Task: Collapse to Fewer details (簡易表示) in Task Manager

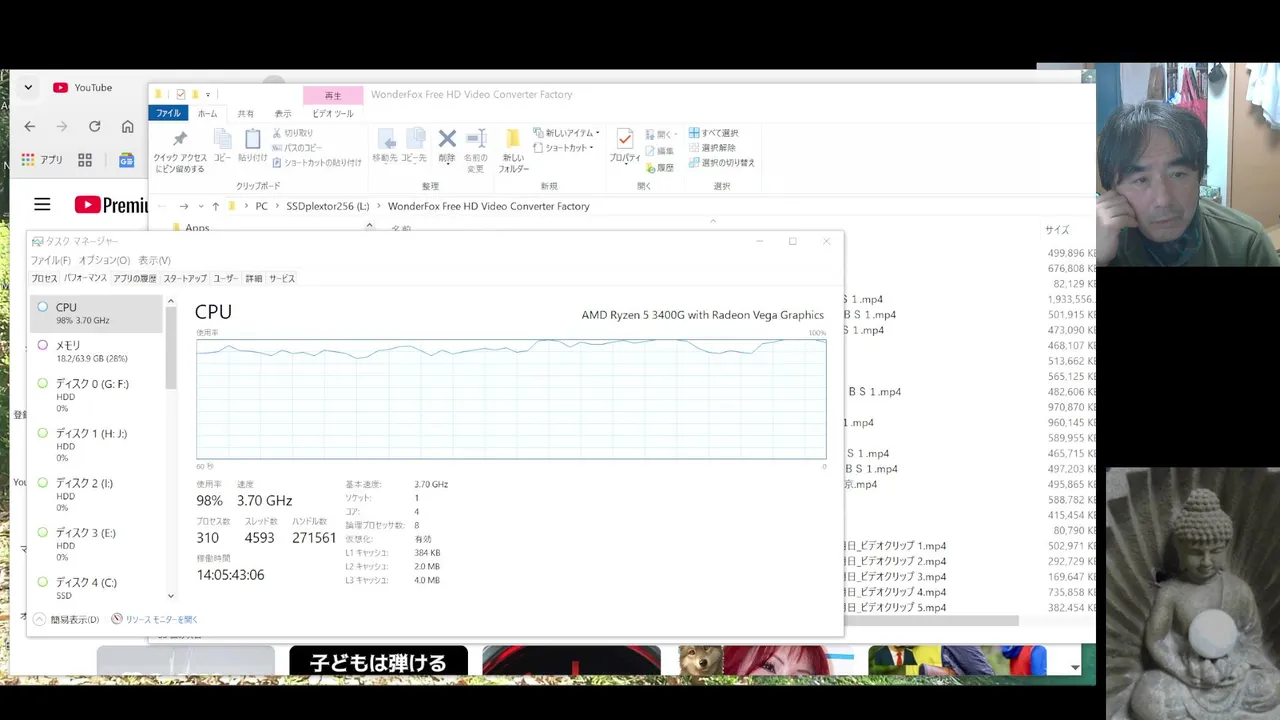Action: 67,620
